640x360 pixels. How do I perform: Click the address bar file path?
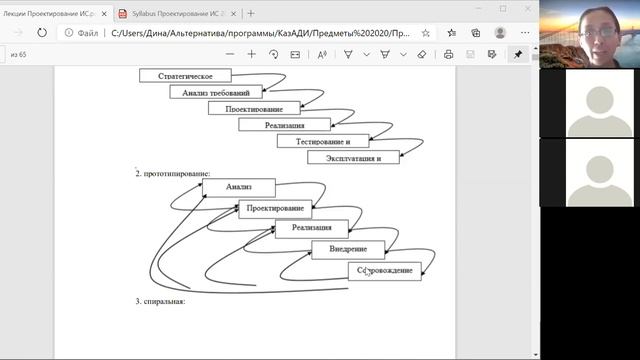(x=260, y=33)
